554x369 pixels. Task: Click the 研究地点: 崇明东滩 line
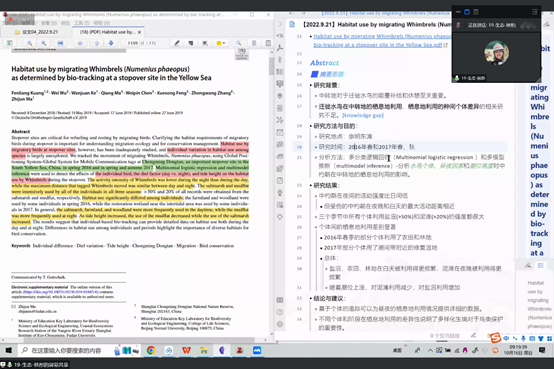(x=345, y=136)
